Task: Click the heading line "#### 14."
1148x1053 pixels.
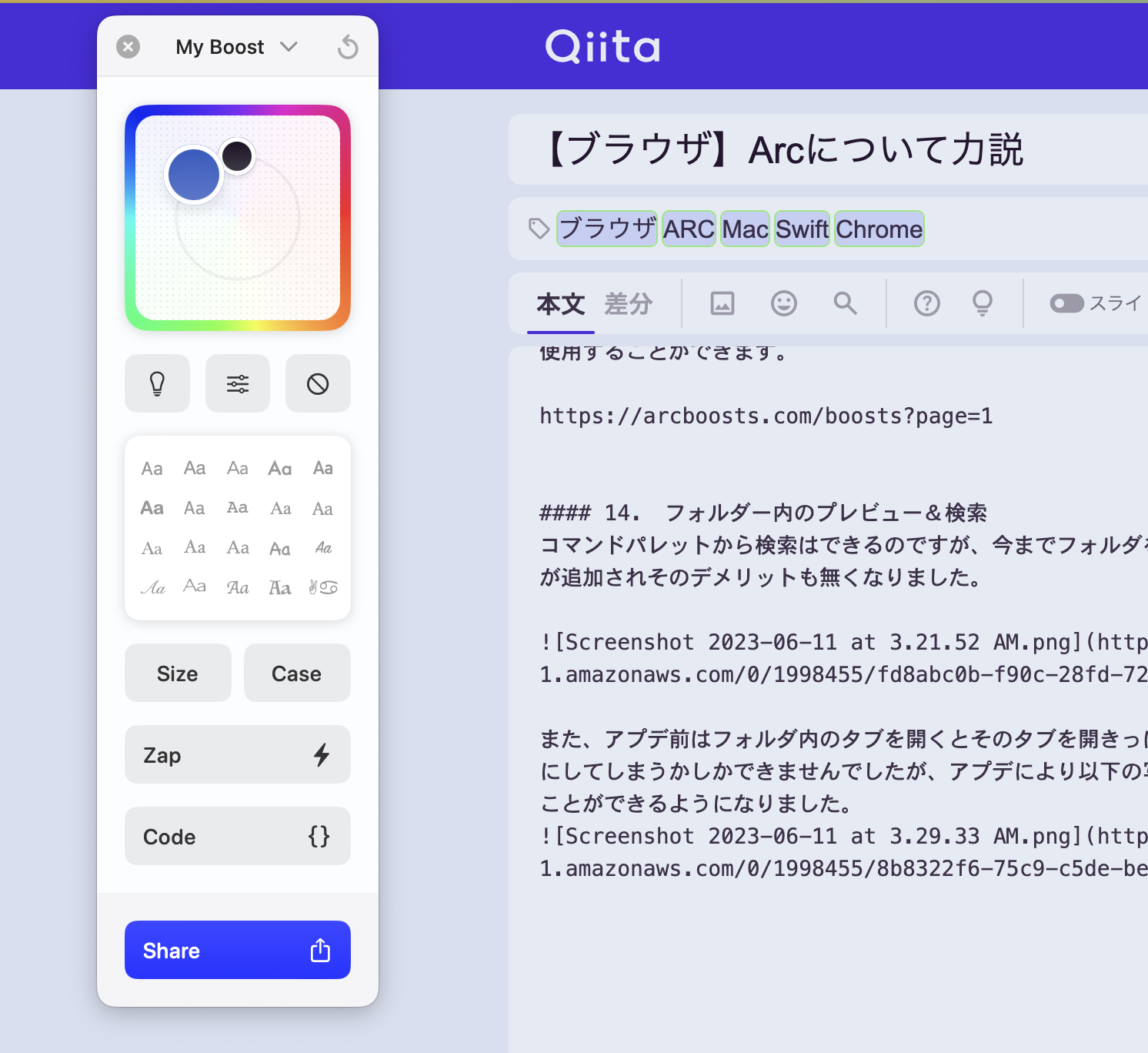Action: coord(763,513)
